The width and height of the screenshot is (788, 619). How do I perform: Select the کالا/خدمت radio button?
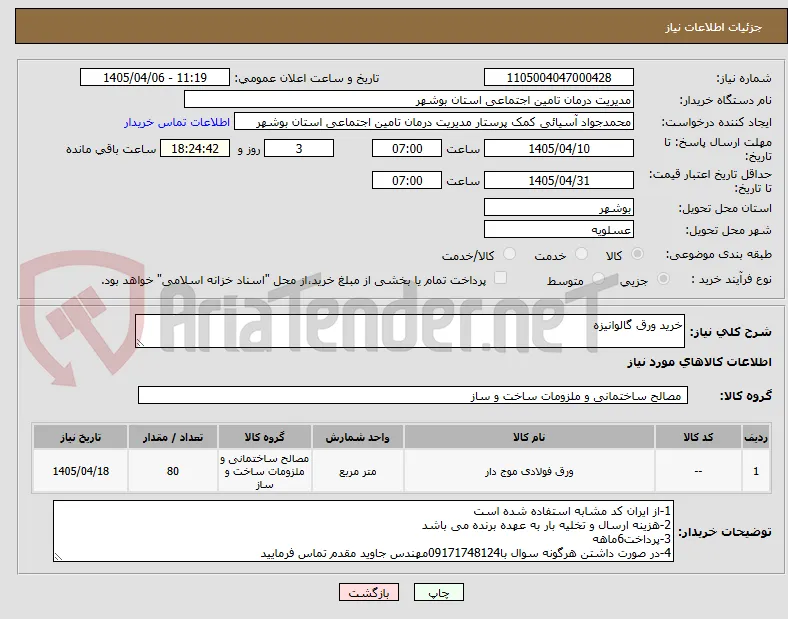(510, 254)
